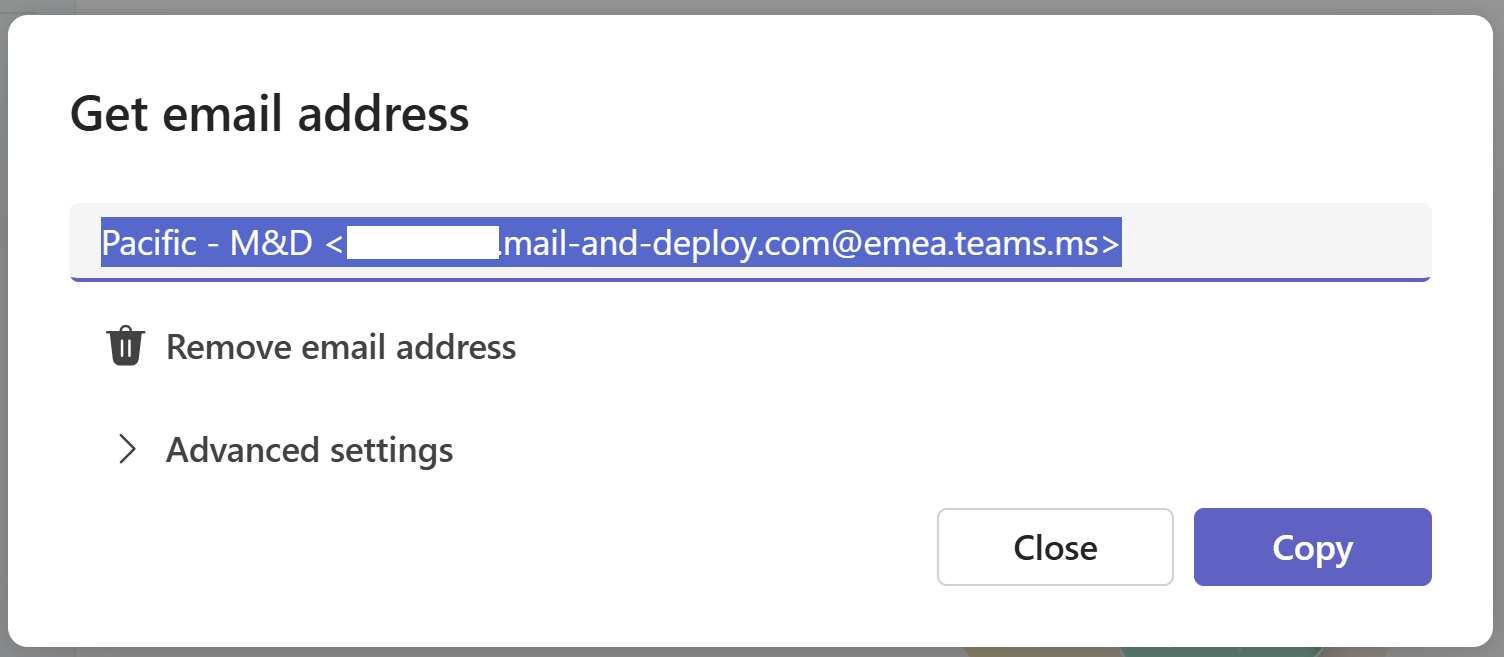Click inside the email address text field
Viewport: 1504px width, 657px height.
(750, 243)
